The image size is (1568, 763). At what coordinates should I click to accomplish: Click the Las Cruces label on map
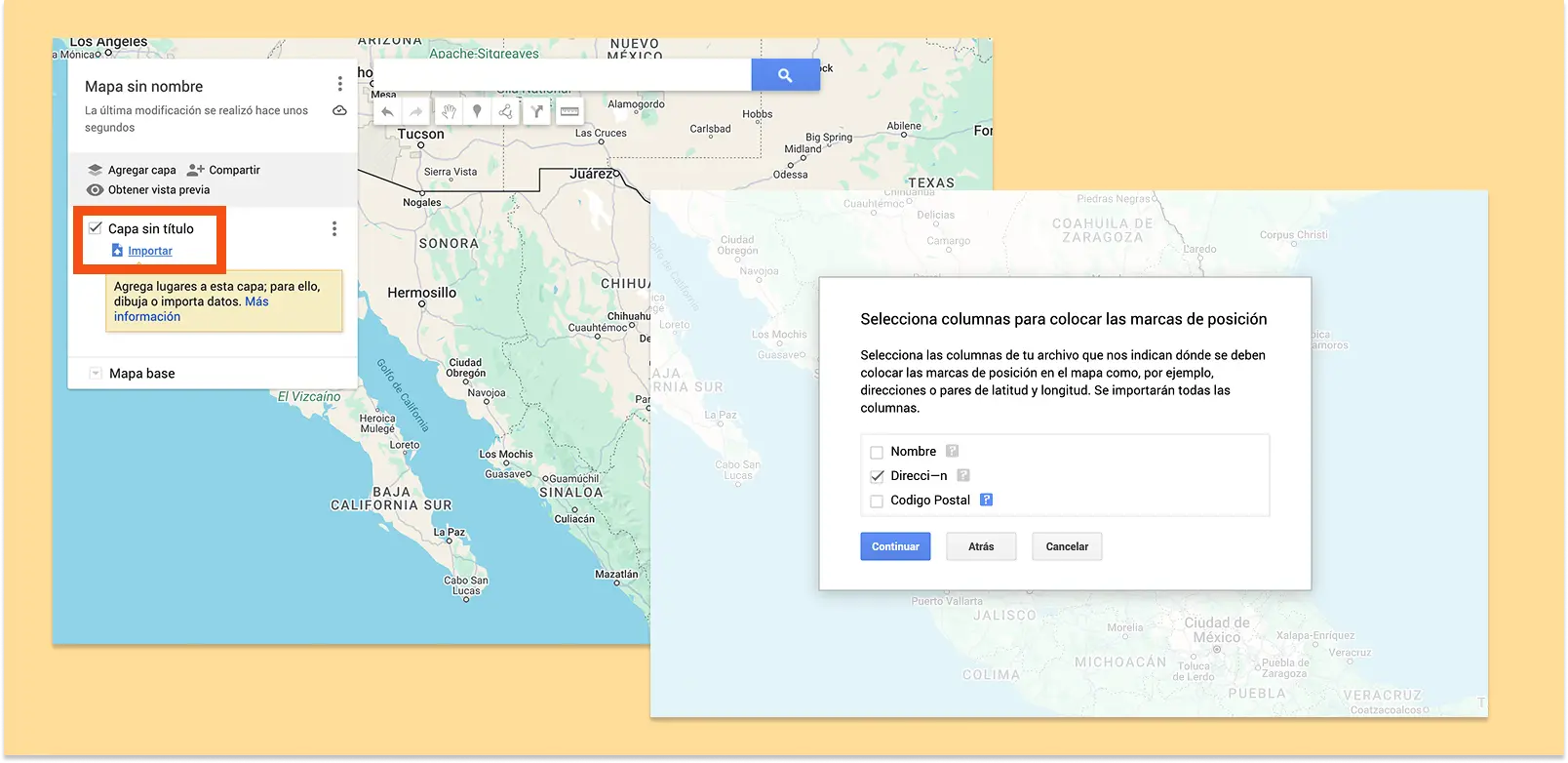pos(601,134)
